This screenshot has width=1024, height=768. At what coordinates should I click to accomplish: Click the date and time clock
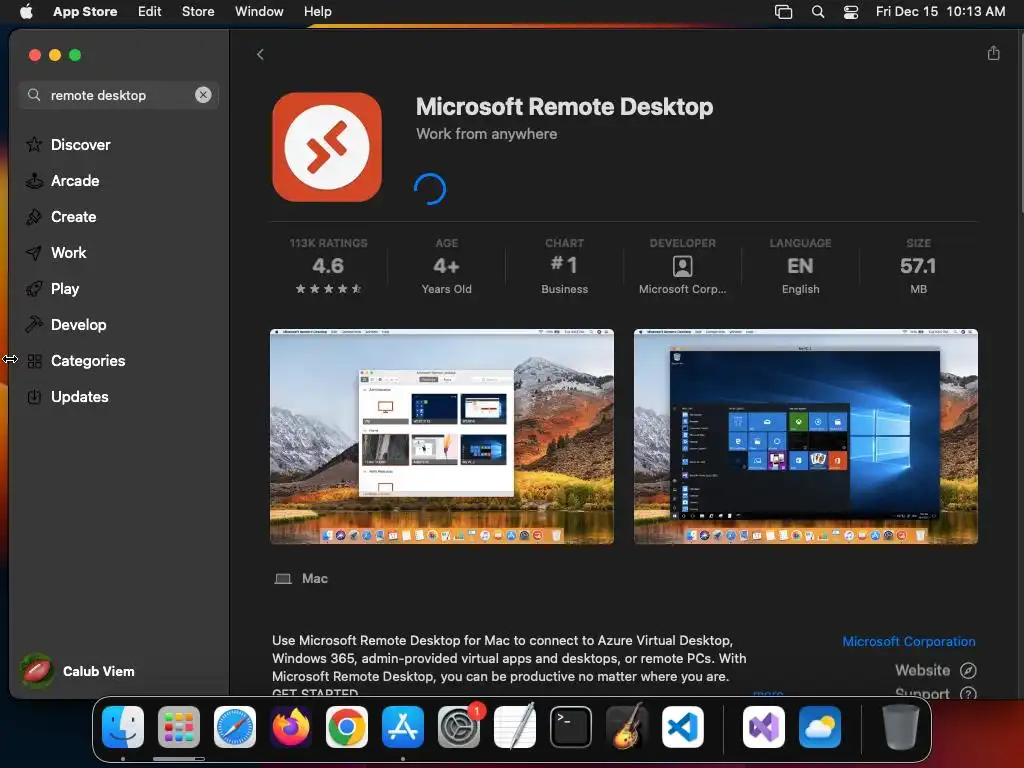point(940,12)
